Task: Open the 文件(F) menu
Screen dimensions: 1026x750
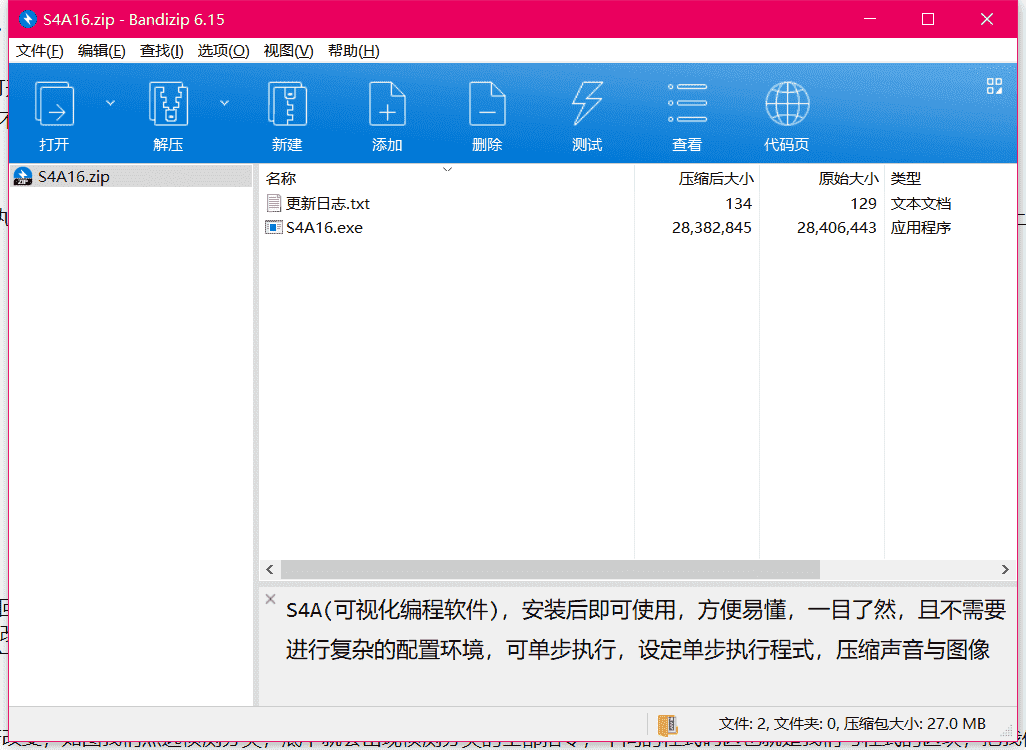Action: coord(39,51)
